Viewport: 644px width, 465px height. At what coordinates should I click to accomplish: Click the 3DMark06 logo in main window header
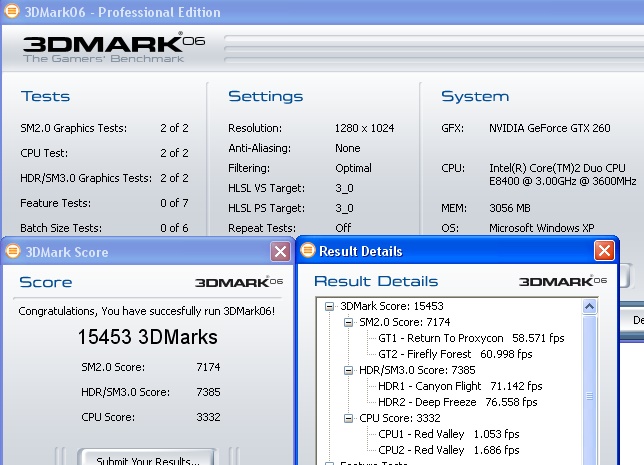pos(114,47)
